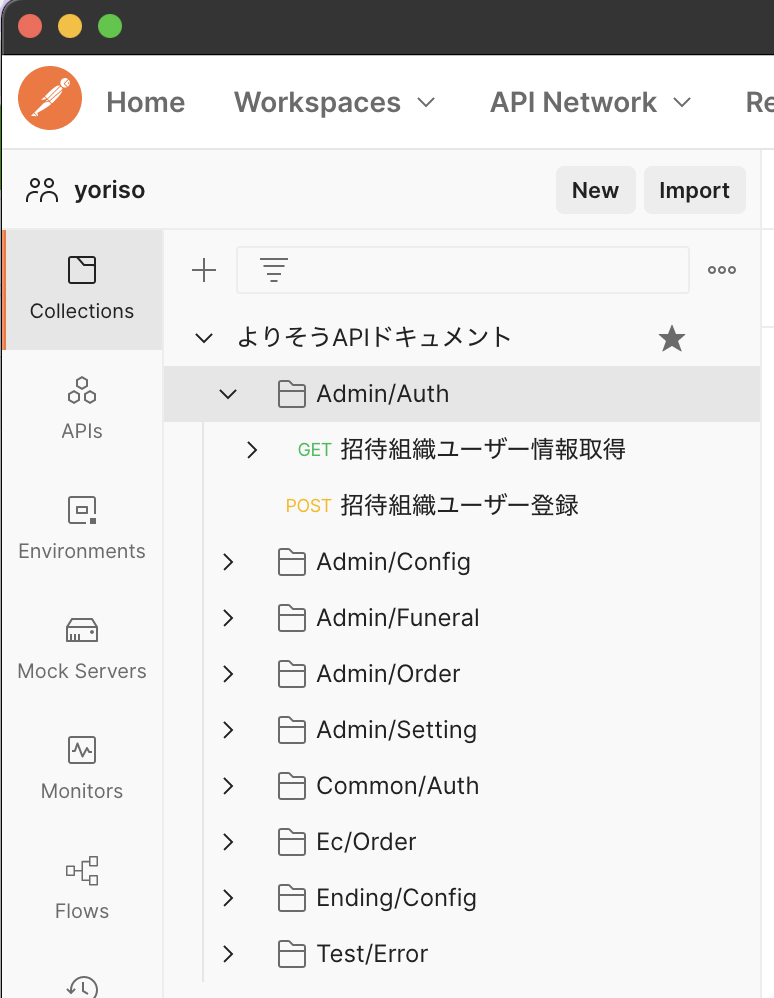Viewport: 774px width, 998px height.
Task: Open the Workspaces dropdown
Action: (x=335, y=102)
